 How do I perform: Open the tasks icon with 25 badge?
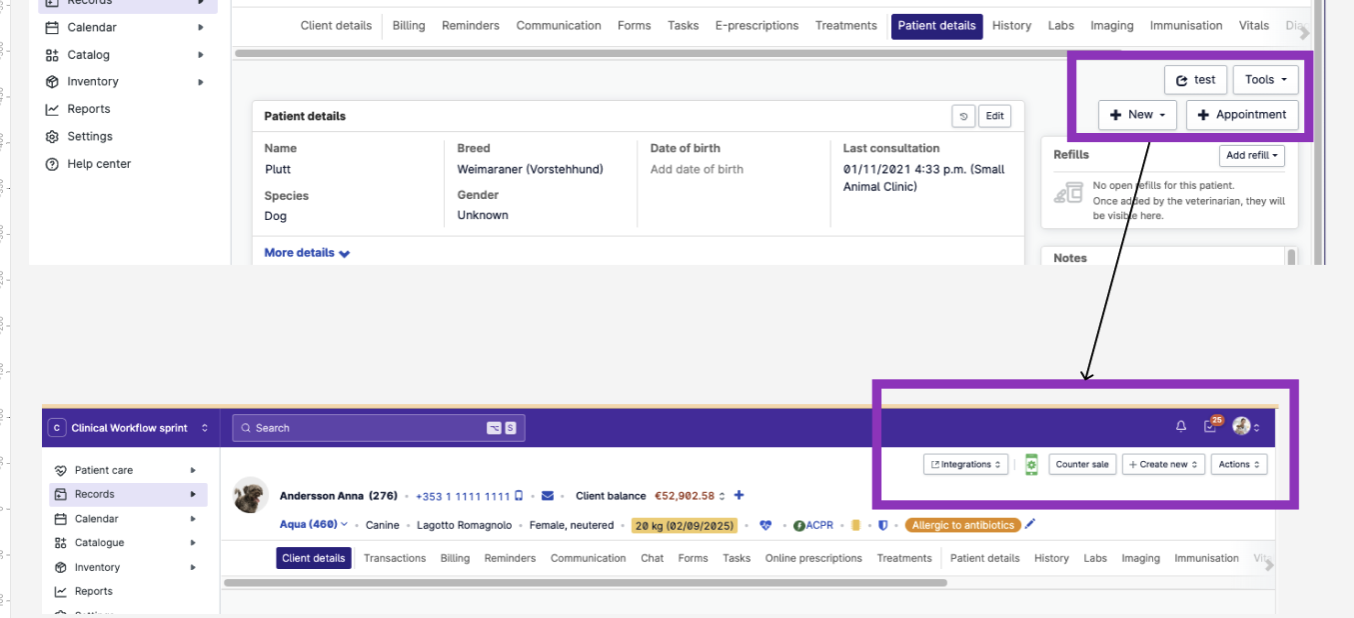1211,427
